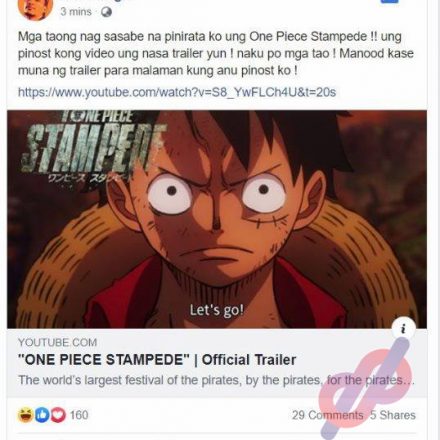Click the Love heart reaction icon
The image size is (440, 440).
tap(58, 415)
